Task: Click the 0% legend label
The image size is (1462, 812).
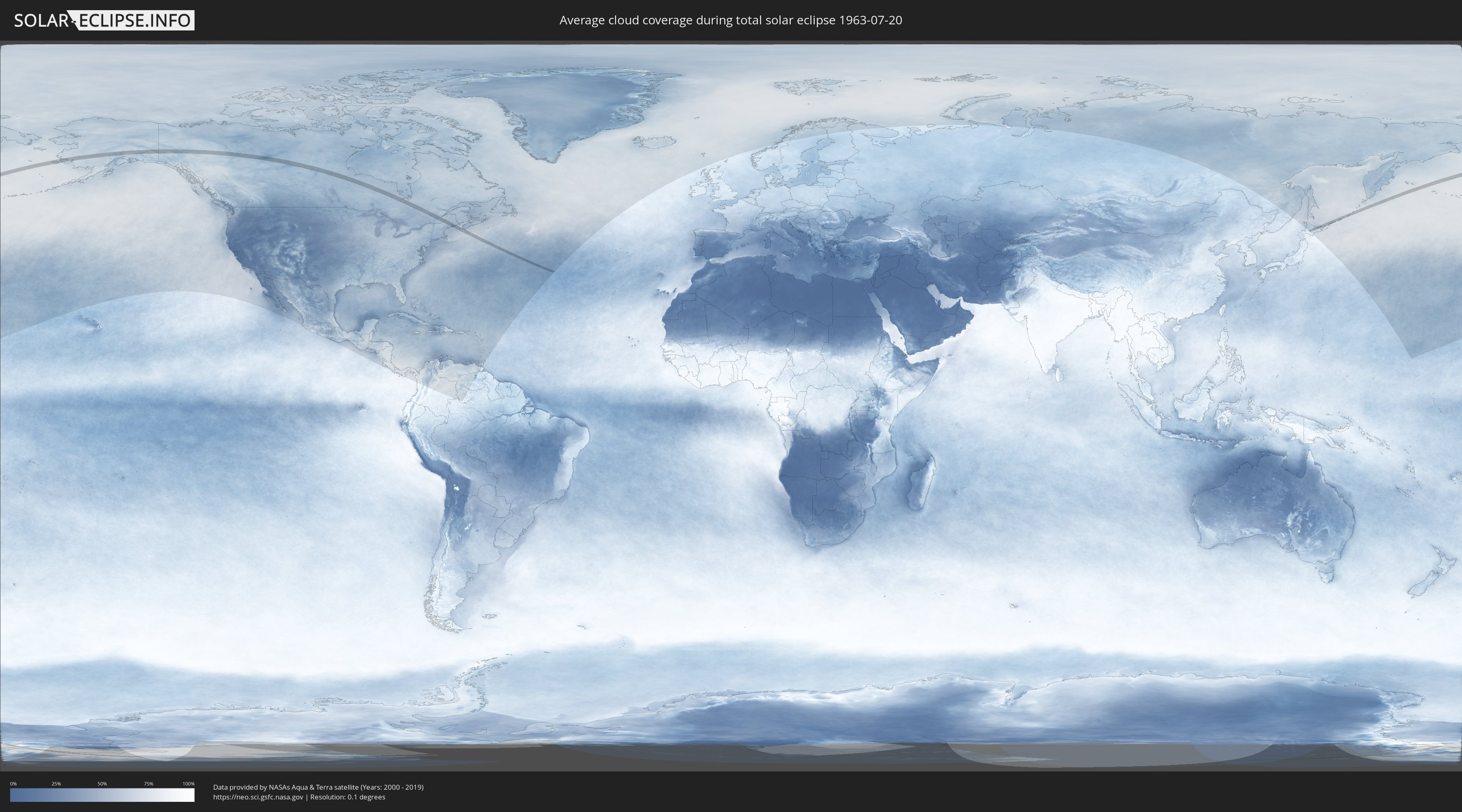Action: pos(13,784)
